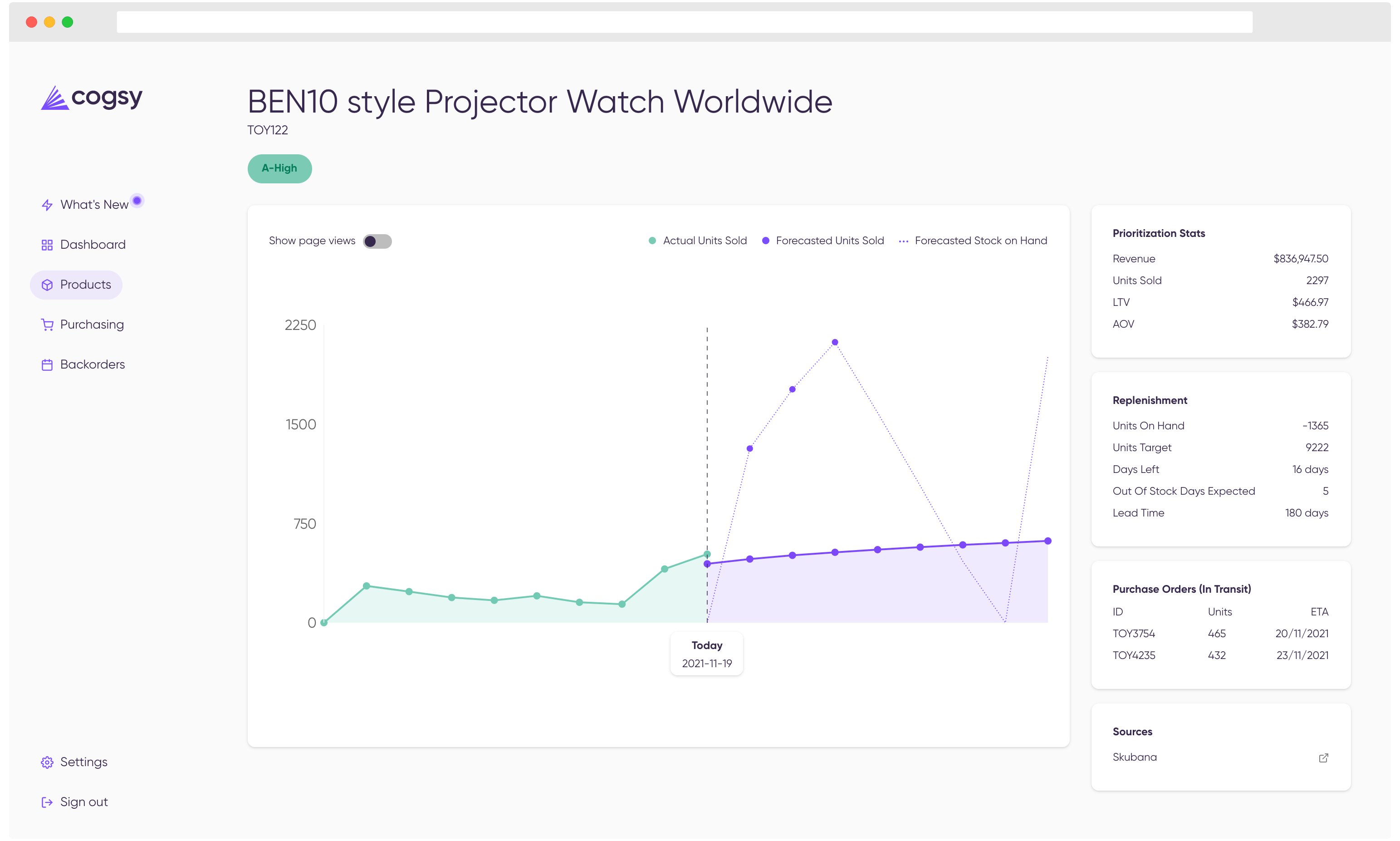
Task: Toggle the Show page views switch
Action: [x=377, y=241]
